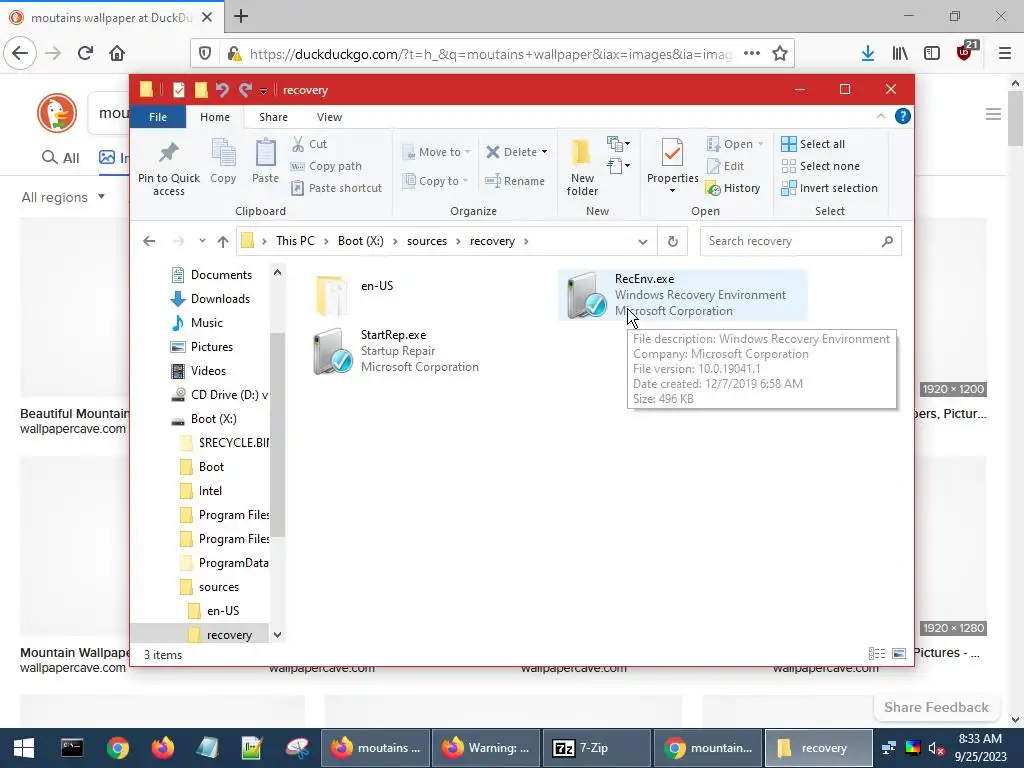The image size is (1024, 768).
Task: Switch to large icons view
Action: click(x=899, y=654)
